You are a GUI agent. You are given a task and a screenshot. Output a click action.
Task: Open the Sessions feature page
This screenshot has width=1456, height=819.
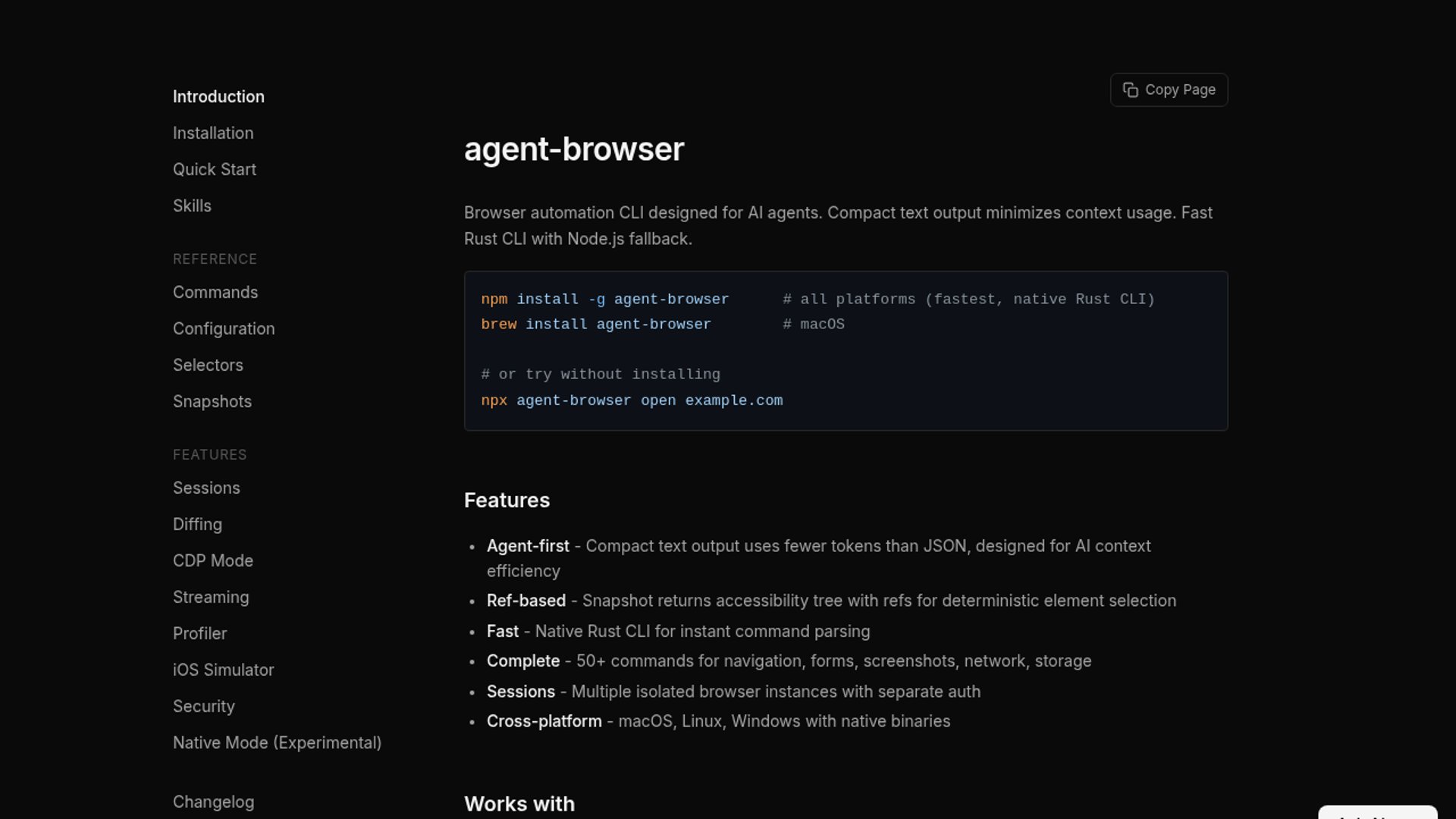click(x=206, y=488)
